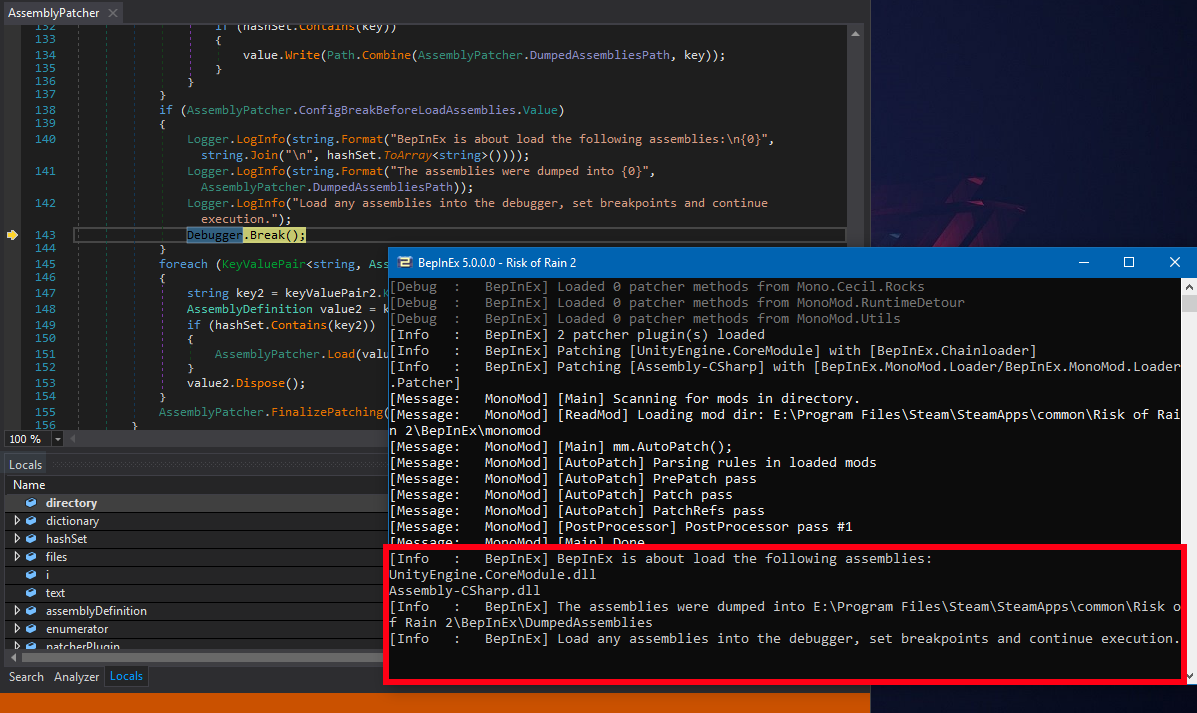The image size is (1197, 713).
Task: Click Debugger.Break() on line 143
Action: click(246, 235)
